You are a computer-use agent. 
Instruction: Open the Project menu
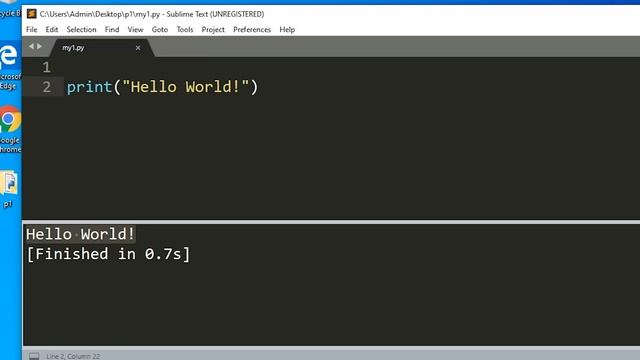213,29
